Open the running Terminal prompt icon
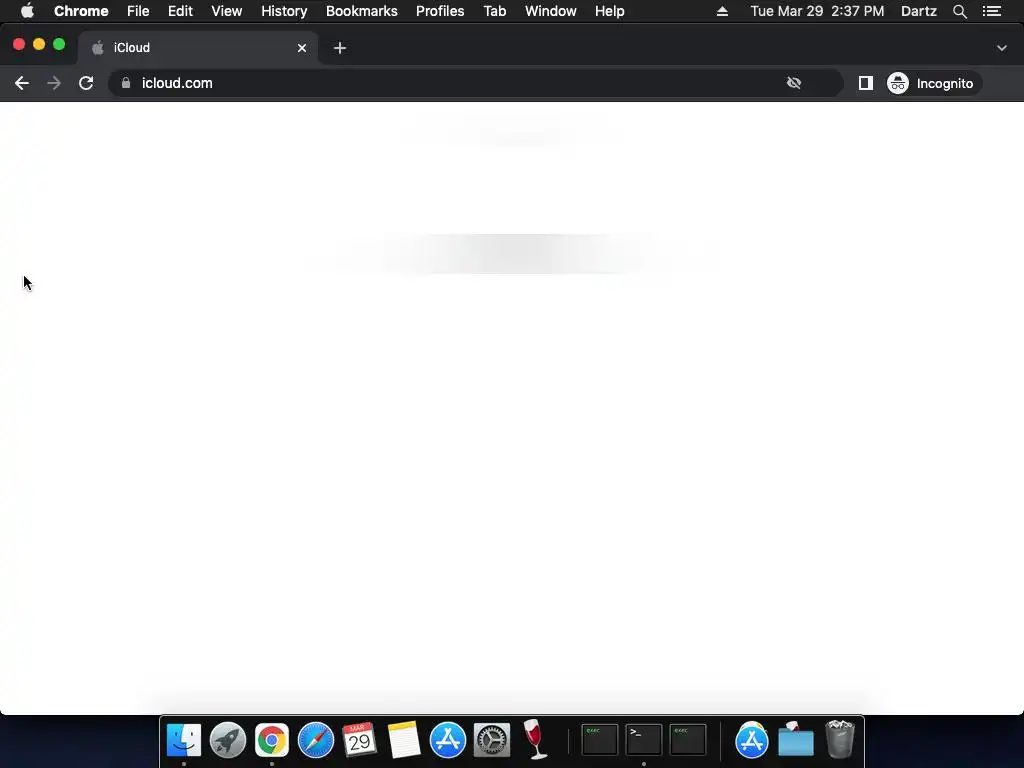The width and height of the screenshot is (1024, 768). click(x=644, y=740)
